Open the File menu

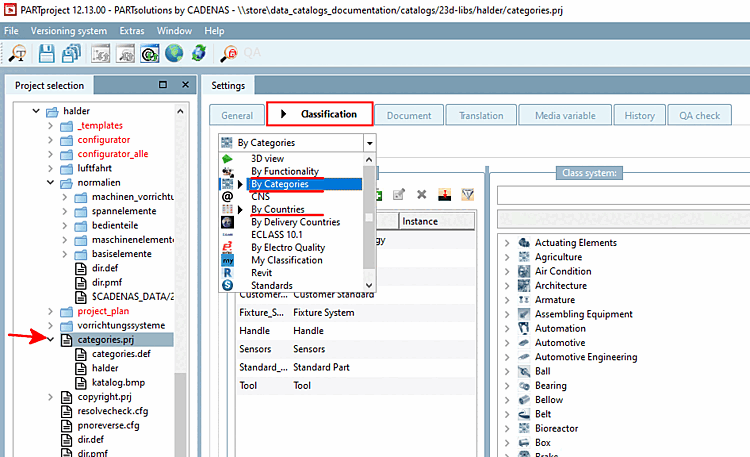pos(11,31)
